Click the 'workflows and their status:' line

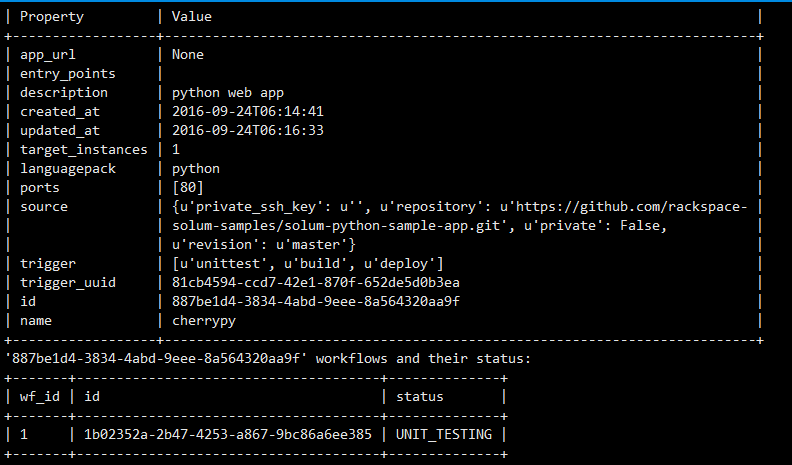tap(423, 359)
